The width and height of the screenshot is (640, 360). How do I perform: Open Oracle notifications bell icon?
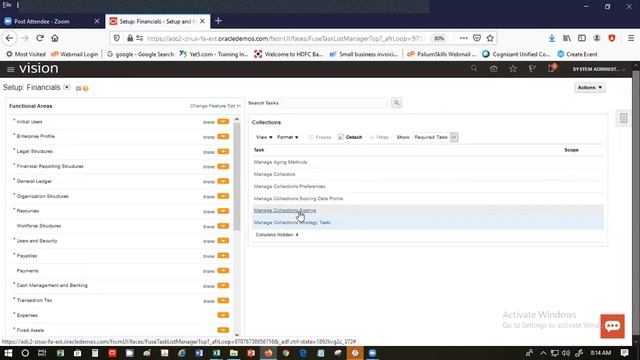coord(552,68)
